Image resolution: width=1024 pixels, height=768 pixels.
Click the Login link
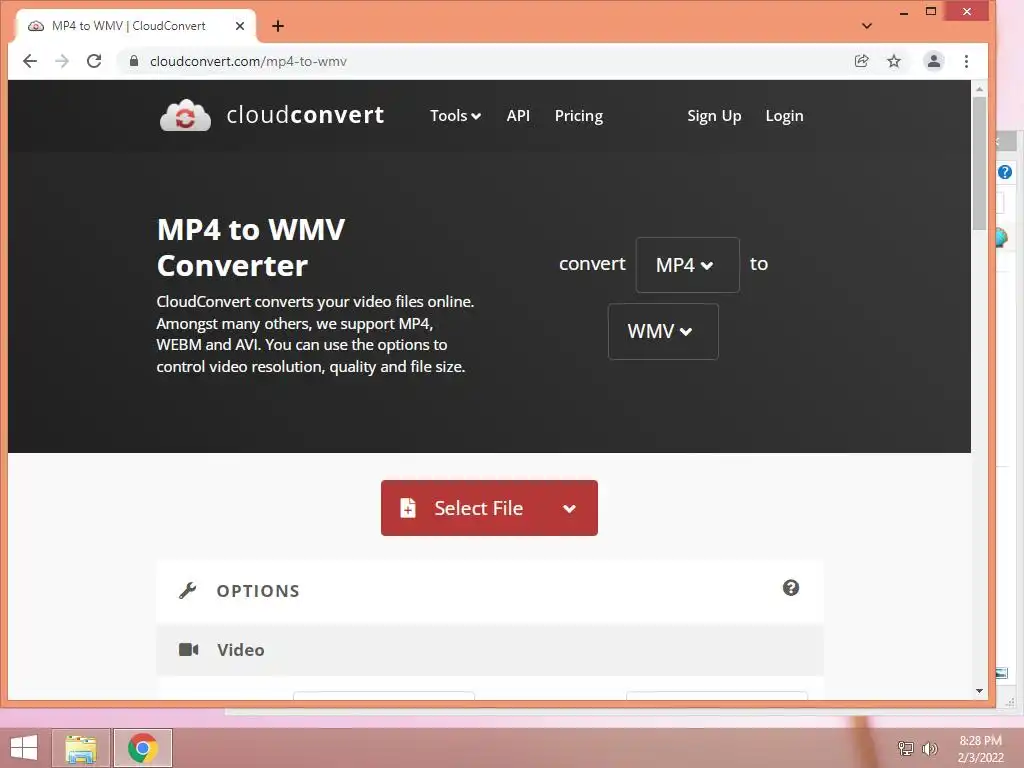(x=784, y=116)
